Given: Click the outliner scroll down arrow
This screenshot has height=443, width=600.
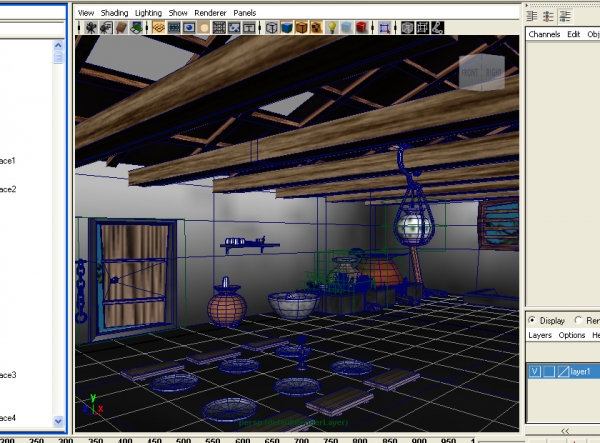Looking at the screenshot, I should 58,421.
